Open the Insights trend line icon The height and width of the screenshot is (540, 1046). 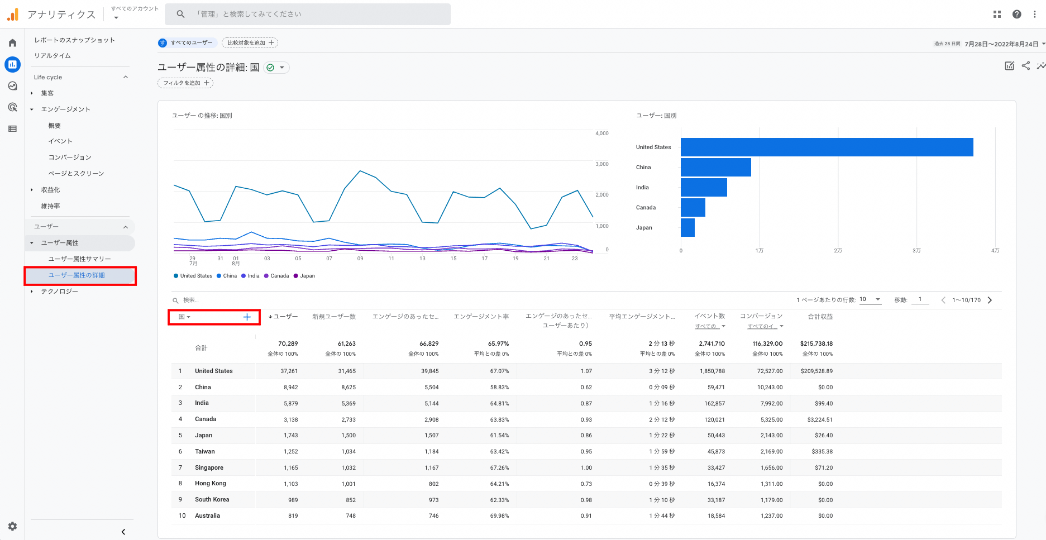(x=1041, y=65)
